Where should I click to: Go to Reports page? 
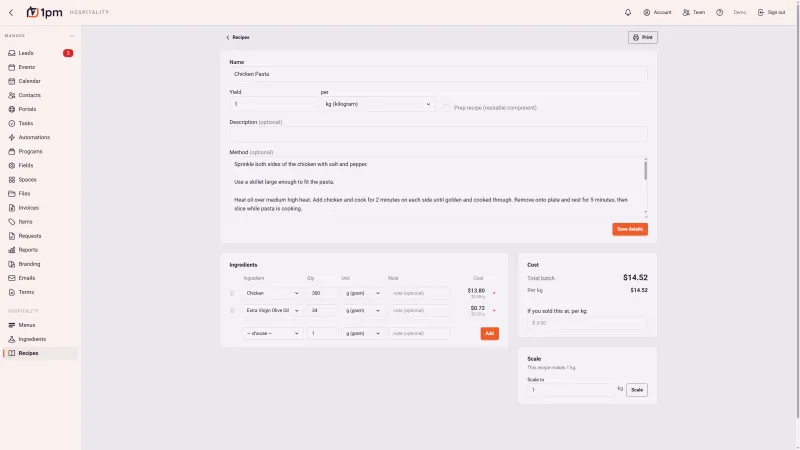click(x=40, y=250)
